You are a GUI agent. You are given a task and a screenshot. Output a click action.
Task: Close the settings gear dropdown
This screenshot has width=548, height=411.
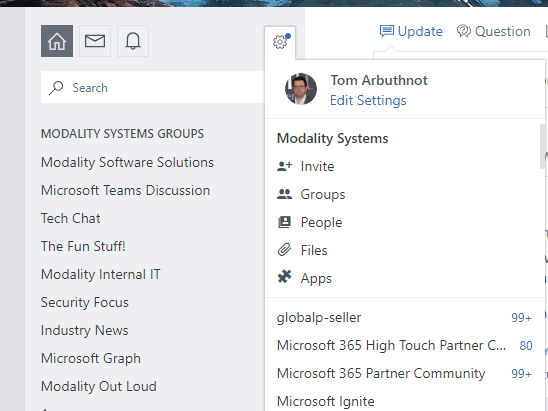click(x=280, y=42)
